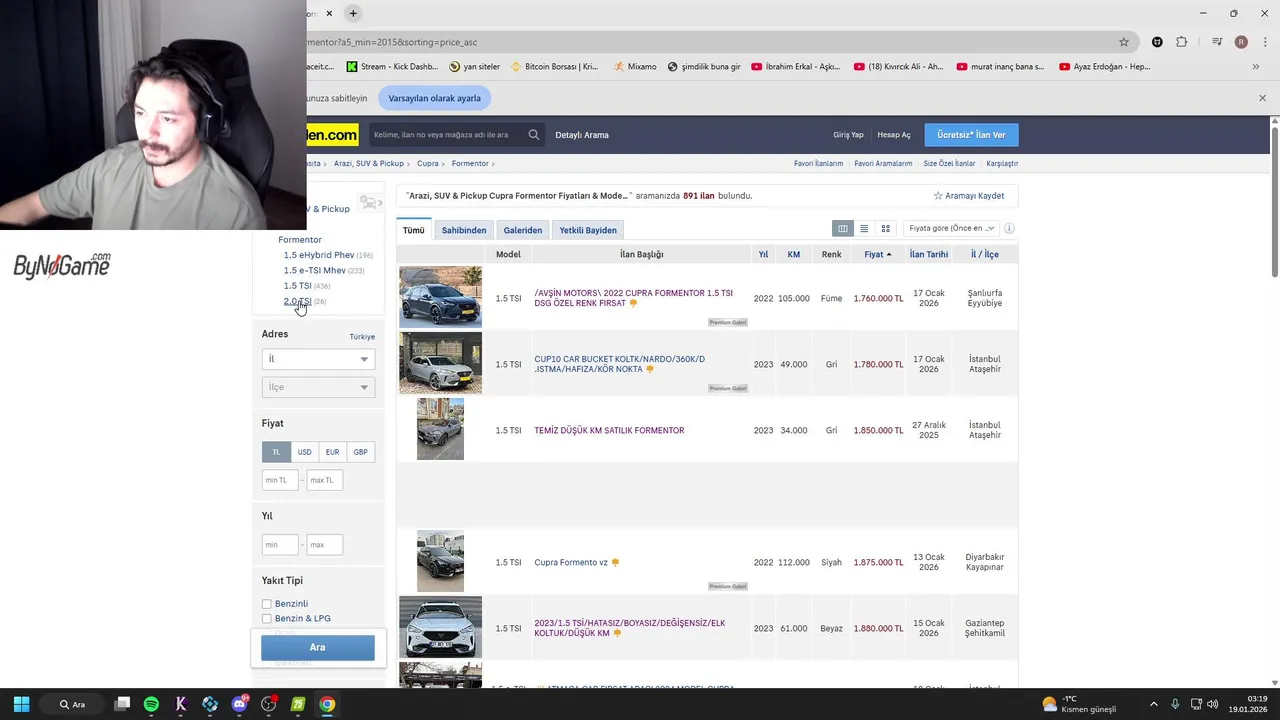The width and height of the screenshot is (1280, 720).
Task: Select TL currency toggle
Action: click(277, 452)
